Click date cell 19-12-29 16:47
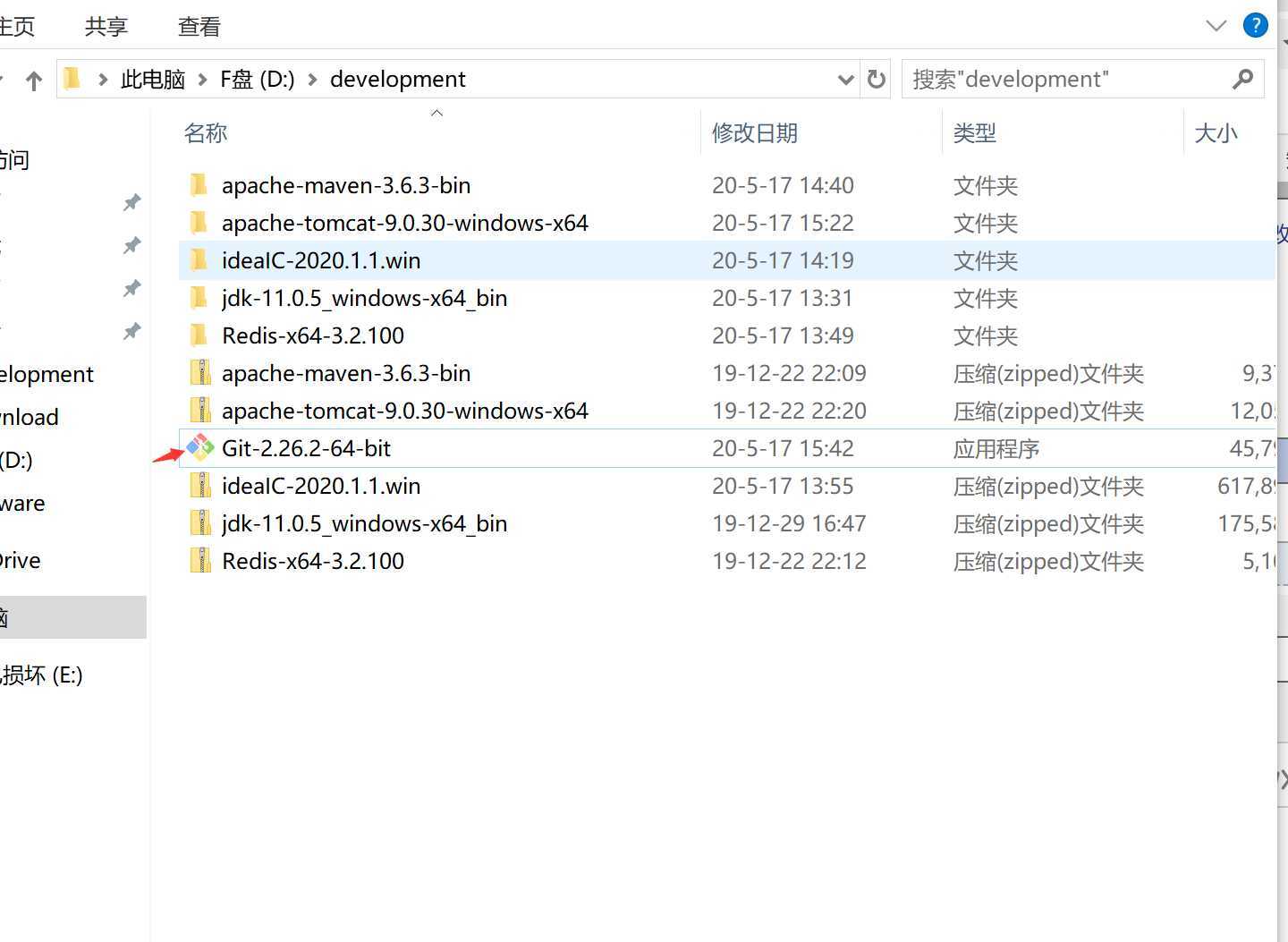The image size is (1288, 942). click(789, 523)
